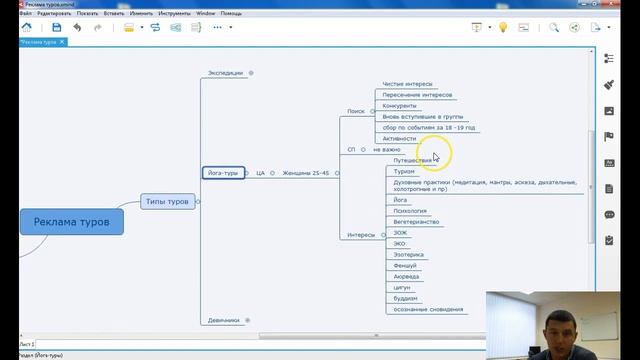Redo the last action
Image resolution: width=640 pixels, height=360 pixels.
[98, 27]
